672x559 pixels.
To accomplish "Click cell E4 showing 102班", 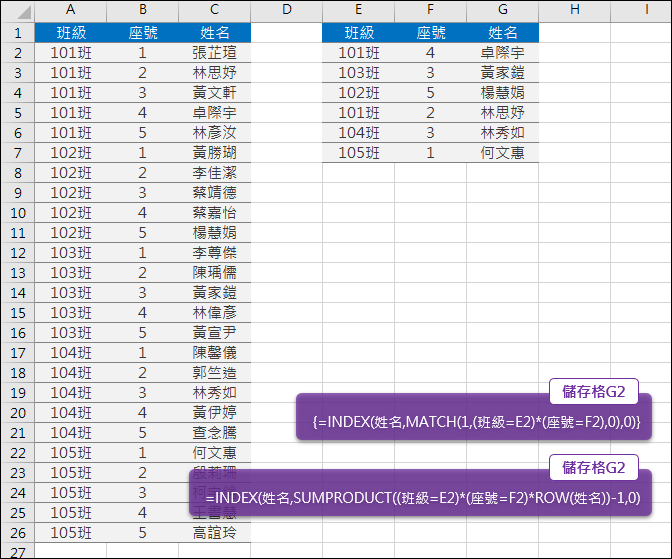I will pos(359,93).
